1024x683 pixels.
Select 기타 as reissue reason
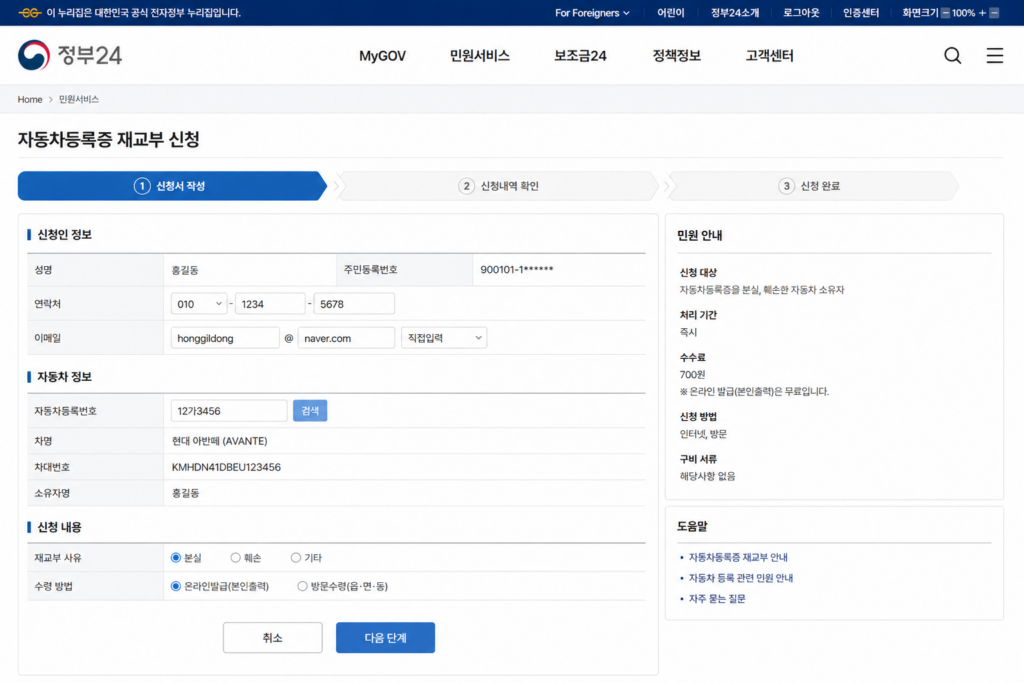(296, 558)
